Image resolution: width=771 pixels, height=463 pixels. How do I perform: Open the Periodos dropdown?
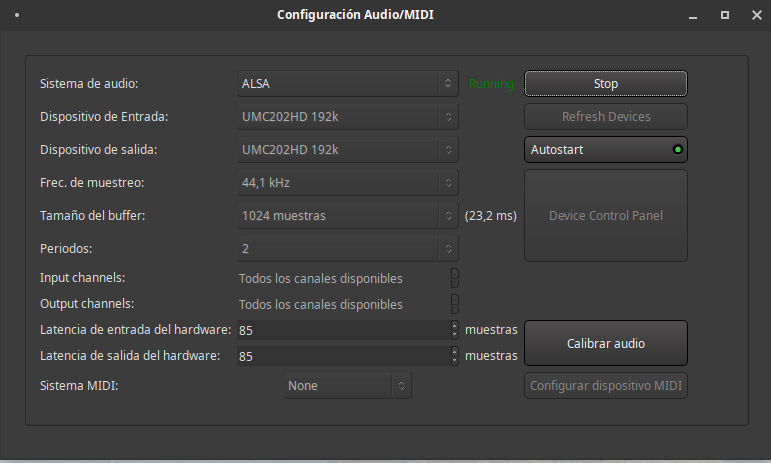coord(347,248)
